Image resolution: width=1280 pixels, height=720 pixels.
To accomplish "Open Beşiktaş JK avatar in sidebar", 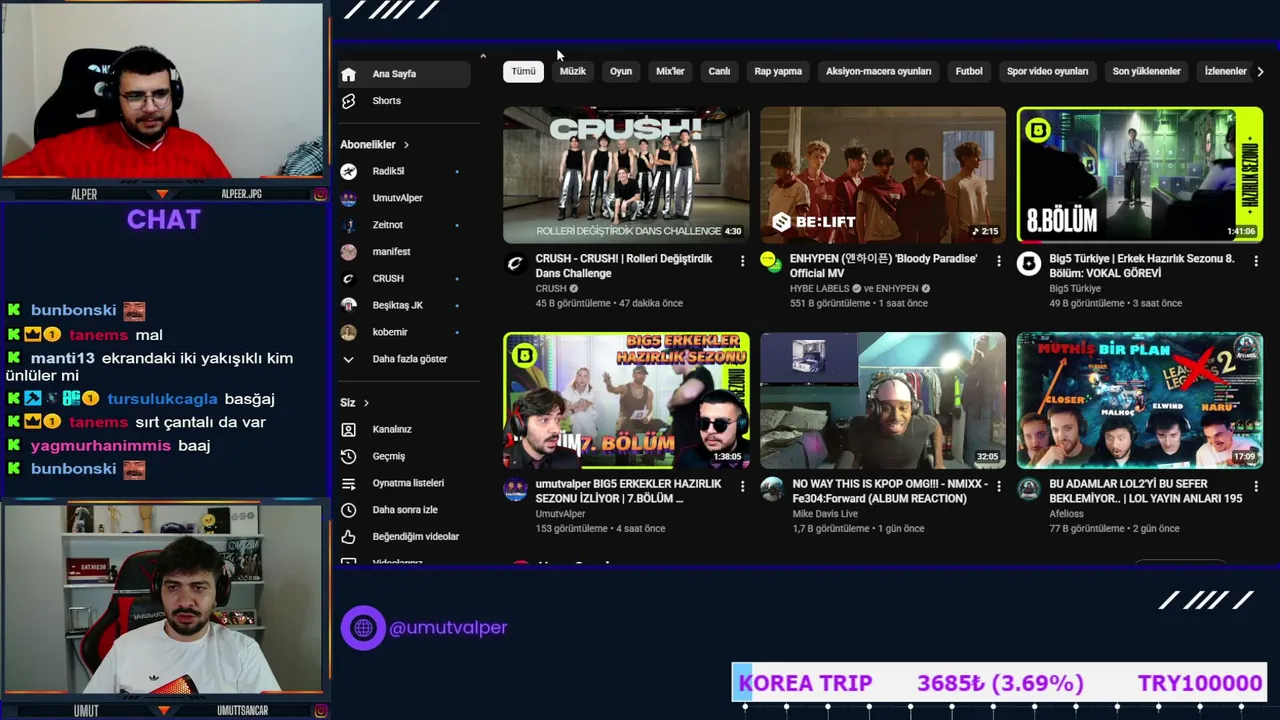I will (348, 305).
